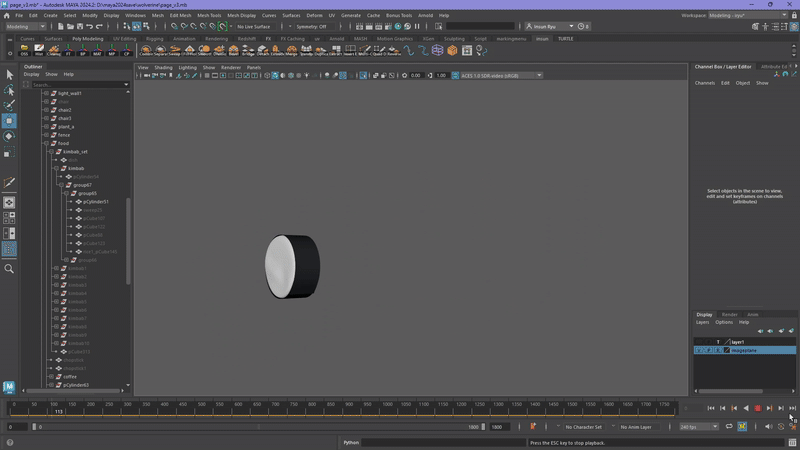Click the Combine shelf icon
The width and height of the screenshot is (800, 450).
click(x=146, y=50)
